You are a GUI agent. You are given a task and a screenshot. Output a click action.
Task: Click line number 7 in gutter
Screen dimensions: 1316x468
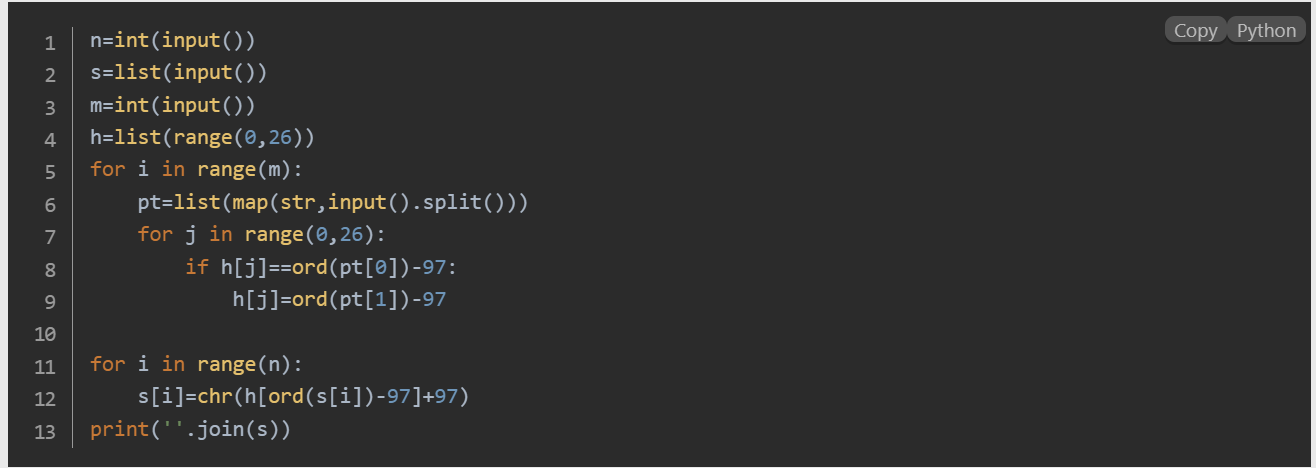pyautogui.click(x=49, y=236)
